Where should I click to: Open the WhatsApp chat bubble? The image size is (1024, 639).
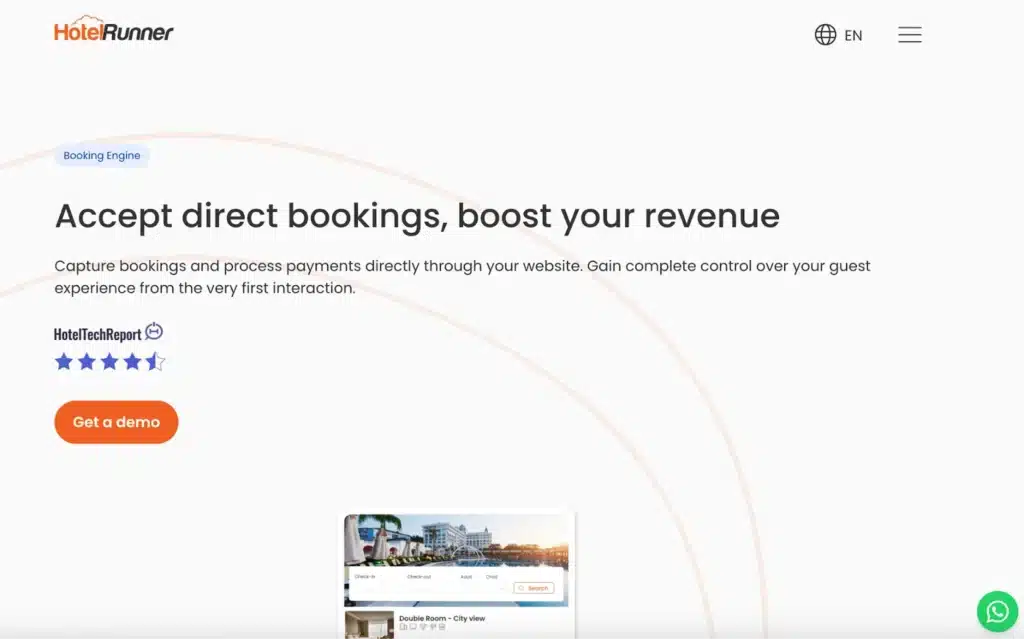point(997,611)
